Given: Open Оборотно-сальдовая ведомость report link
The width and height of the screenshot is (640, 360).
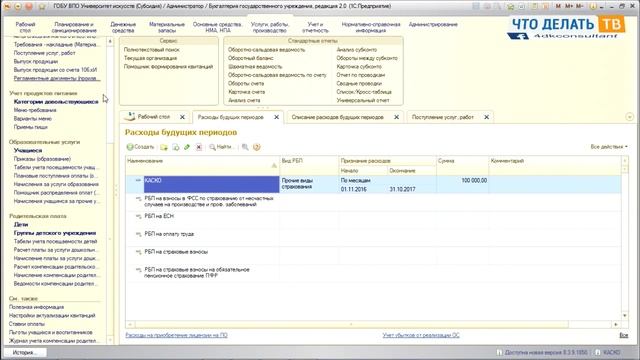Looking at the screenshot, I should click(x=267, y=50).
